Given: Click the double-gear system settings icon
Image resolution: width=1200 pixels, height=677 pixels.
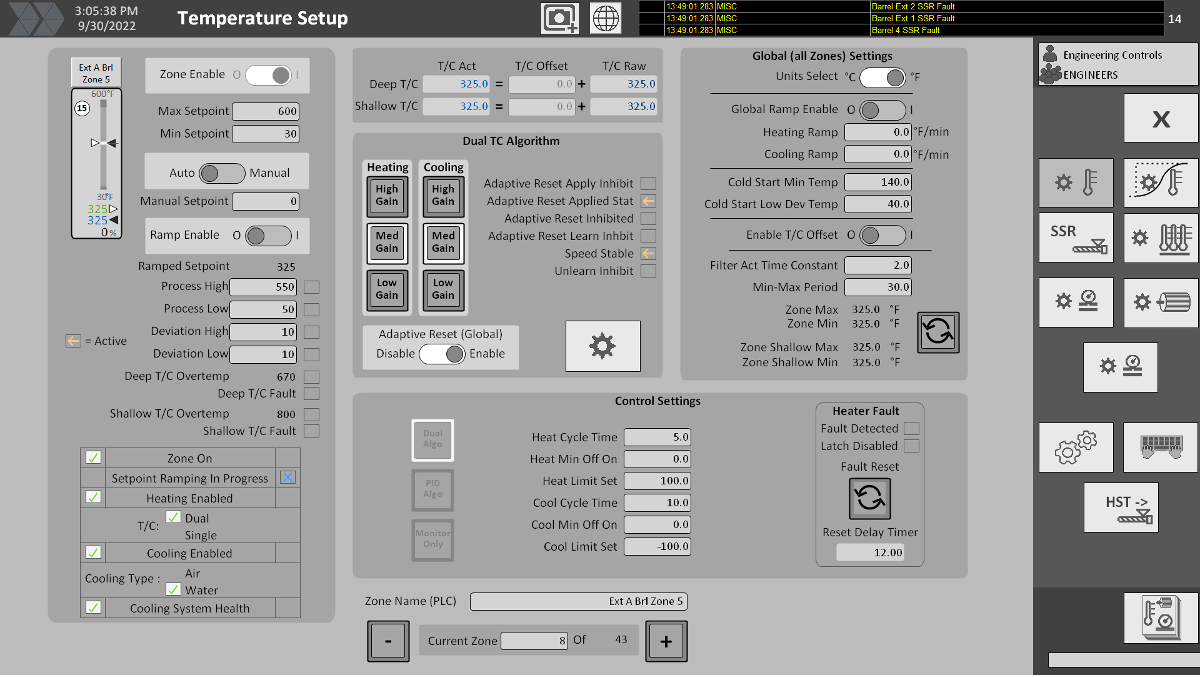Looking at the screenshot, I should click(1076, 447).
